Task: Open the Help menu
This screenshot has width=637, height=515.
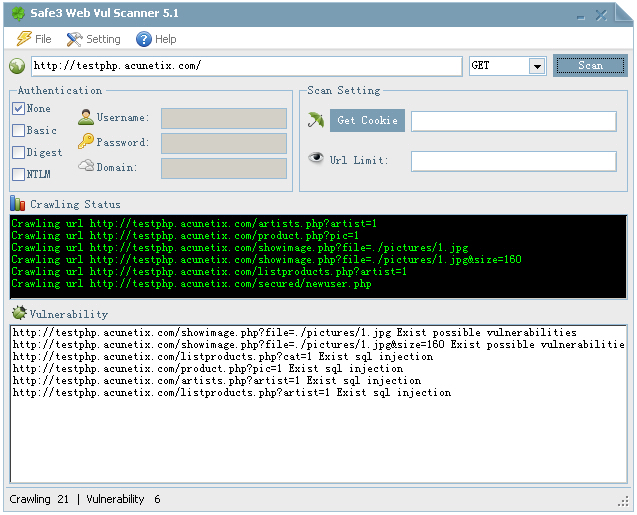Action: 156,39
